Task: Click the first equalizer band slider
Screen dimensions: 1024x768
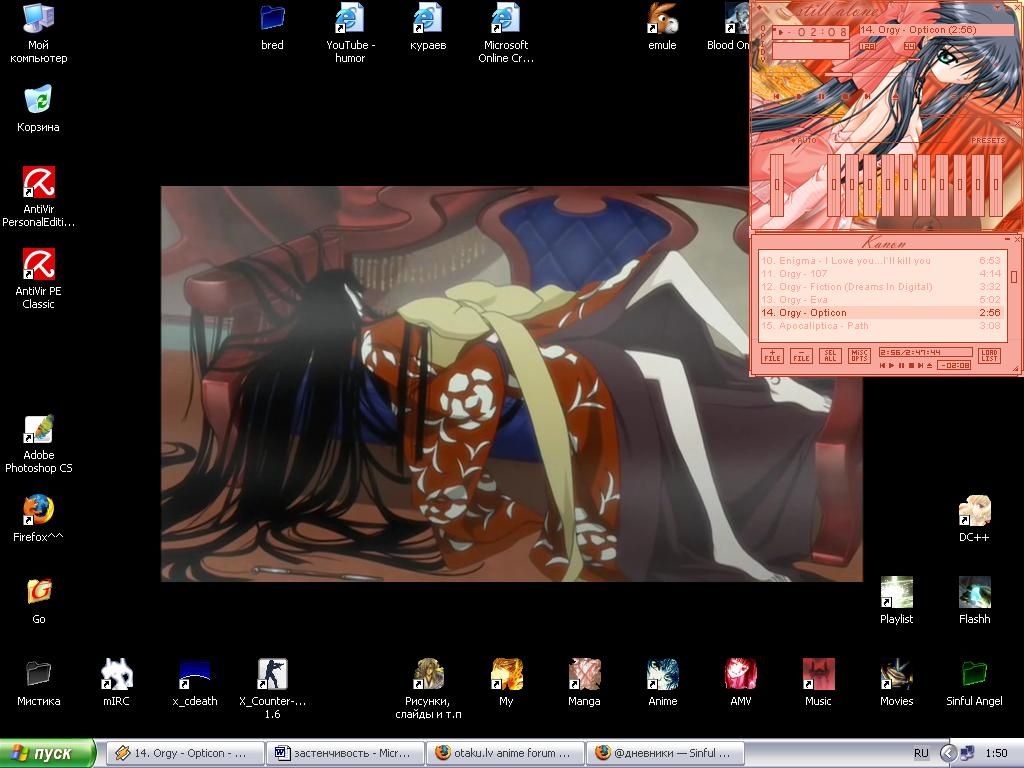Action: point(834,185)
